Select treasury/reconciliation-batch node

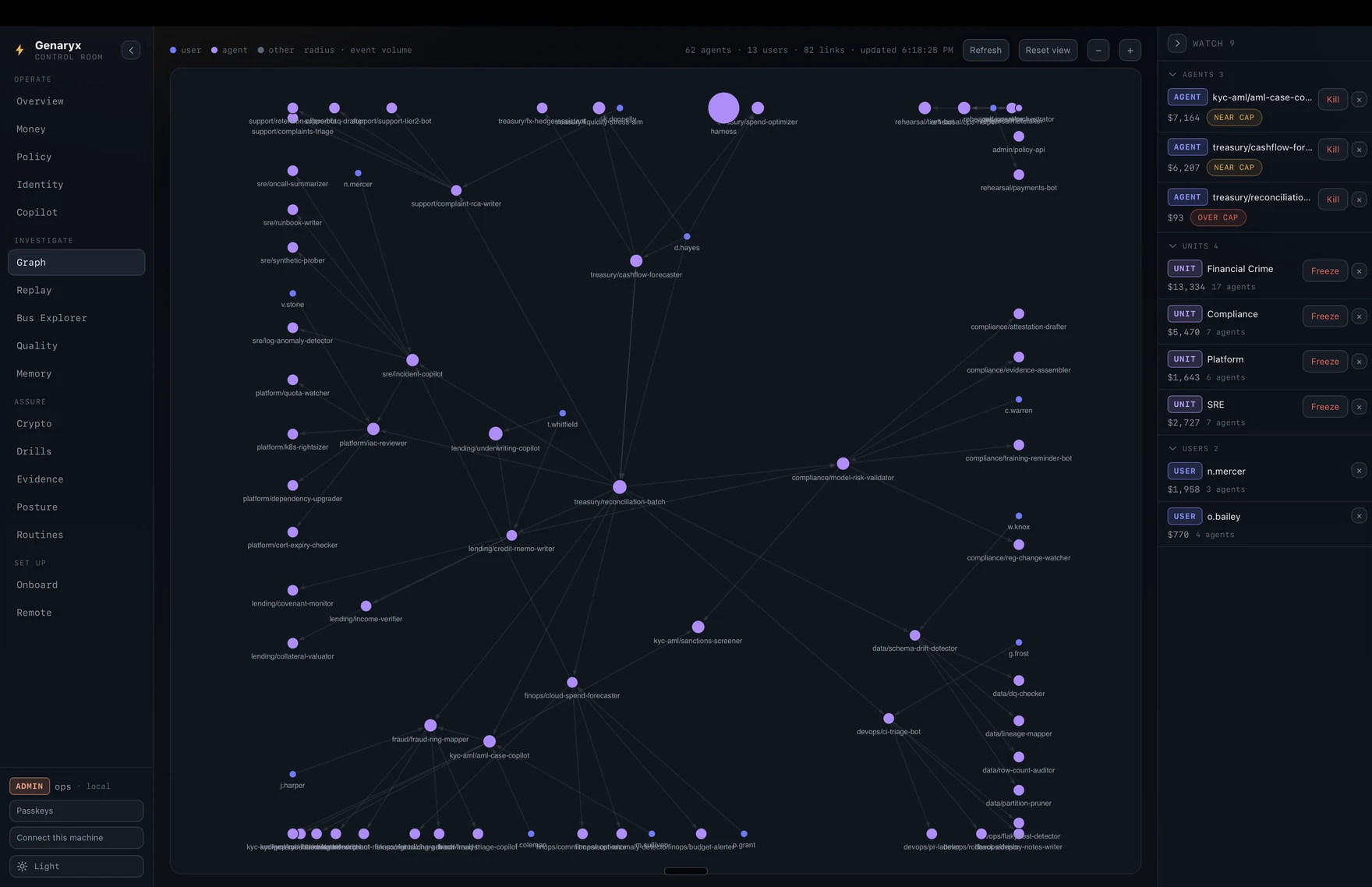point(620,487)
